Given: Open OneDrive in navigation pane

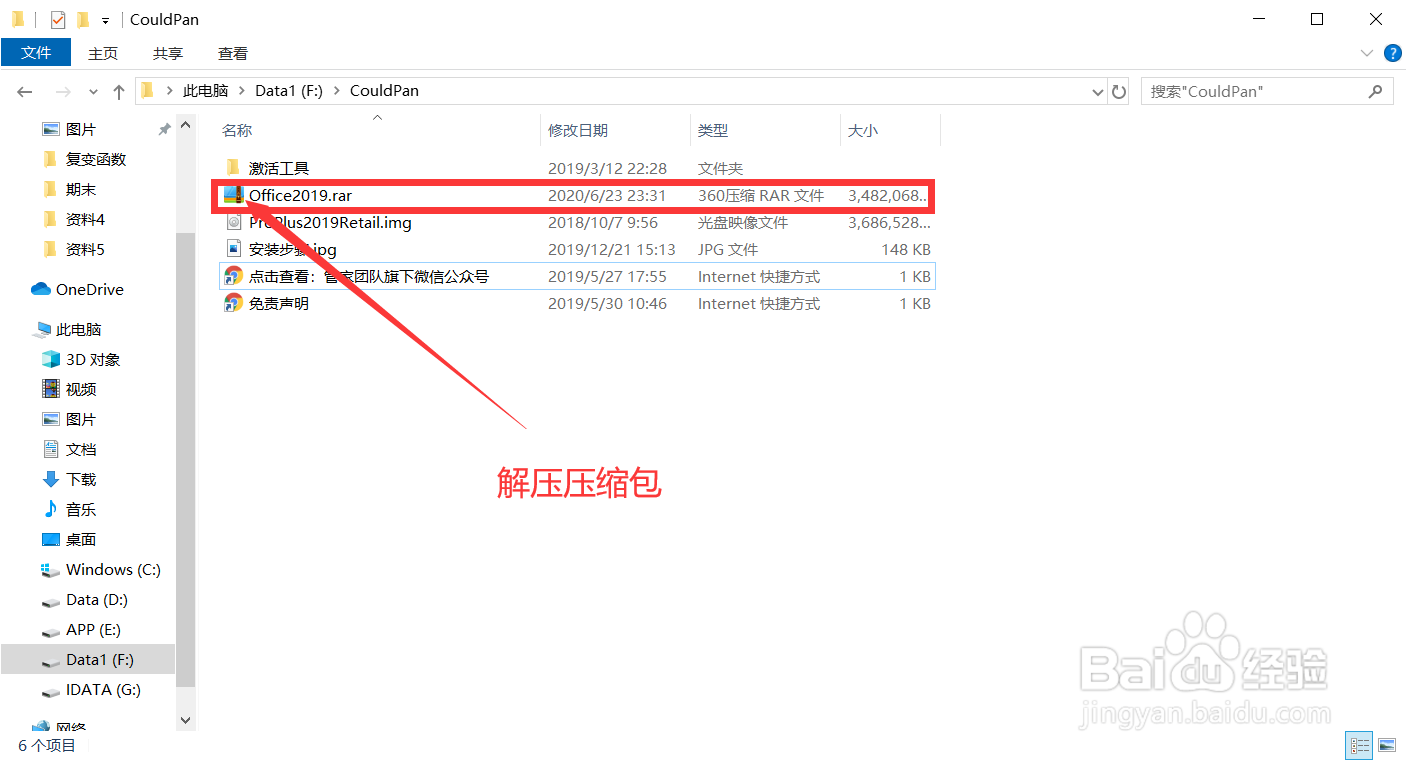Looking at the screenshot, I should (90, 289).
